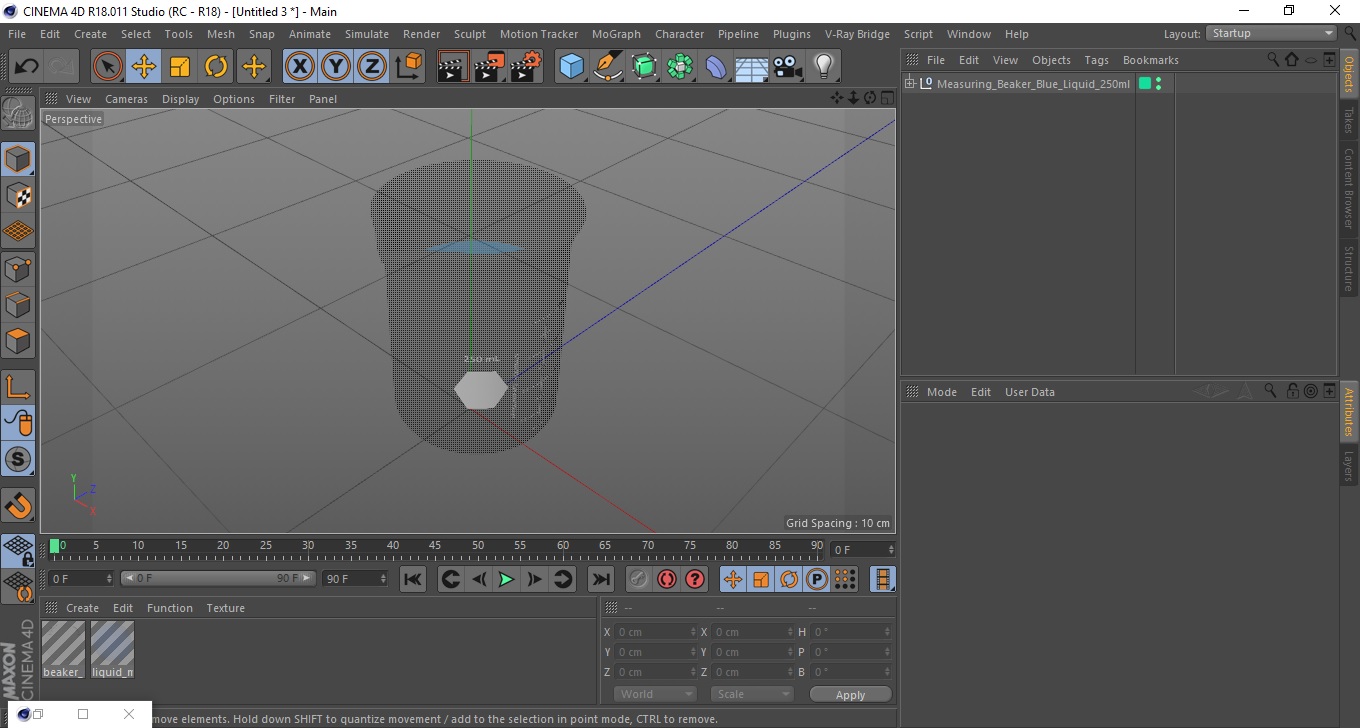The image size is (1360, 728).
Task: Open the Array modeling objects icon
Action: coord(680,67)
